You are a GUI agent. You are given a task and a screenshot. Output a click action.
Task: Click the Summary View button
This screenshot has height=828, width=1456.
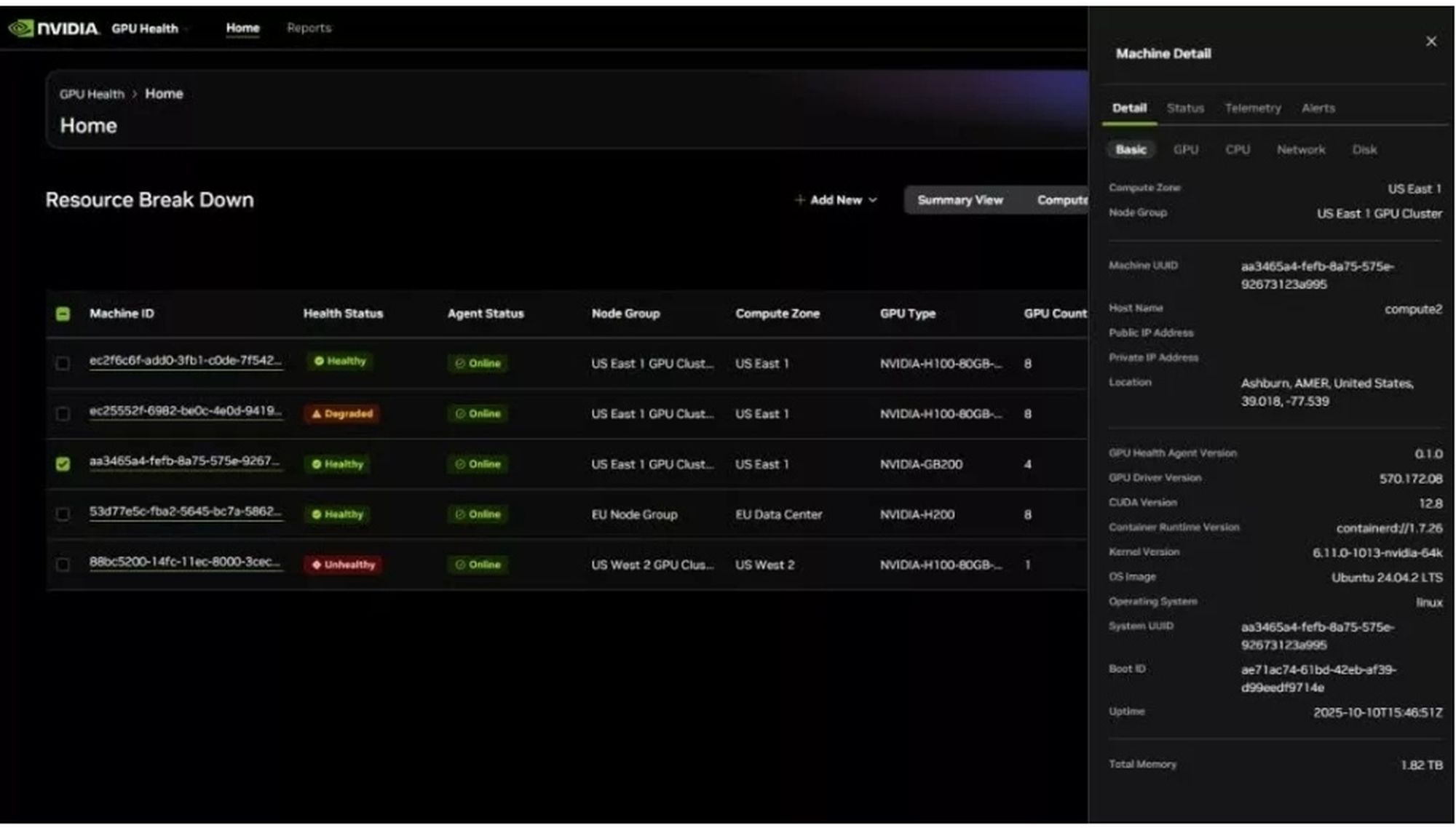(960, 200)
